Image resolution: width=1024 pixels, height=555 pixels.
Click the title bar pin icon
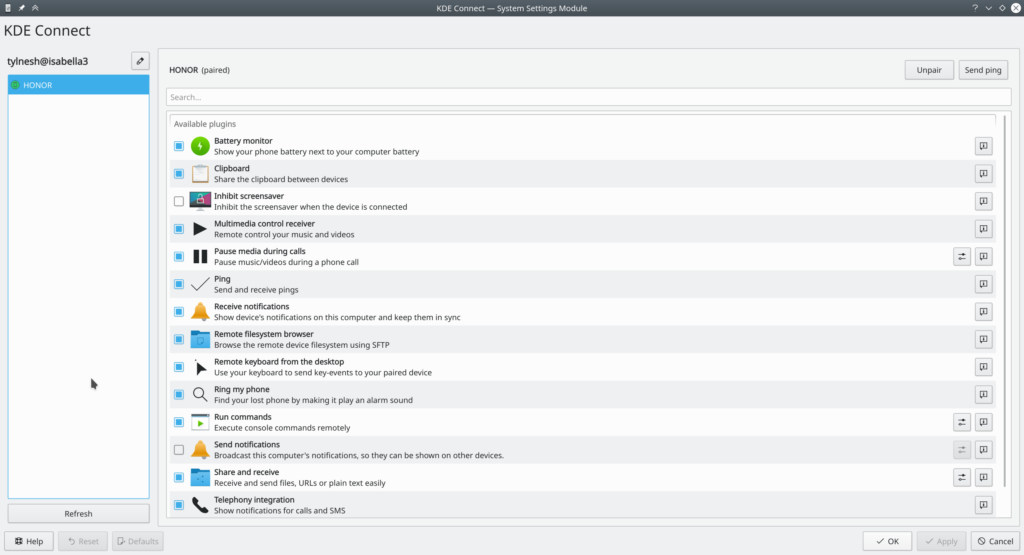[x=22, y=8]
